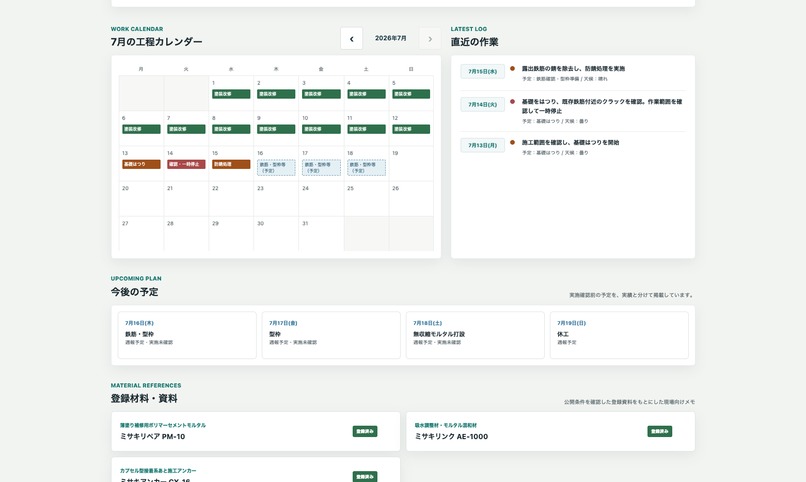Click the 7月13日(月) date chip in the log
The image size is (806, 482).
pos(483,145)
